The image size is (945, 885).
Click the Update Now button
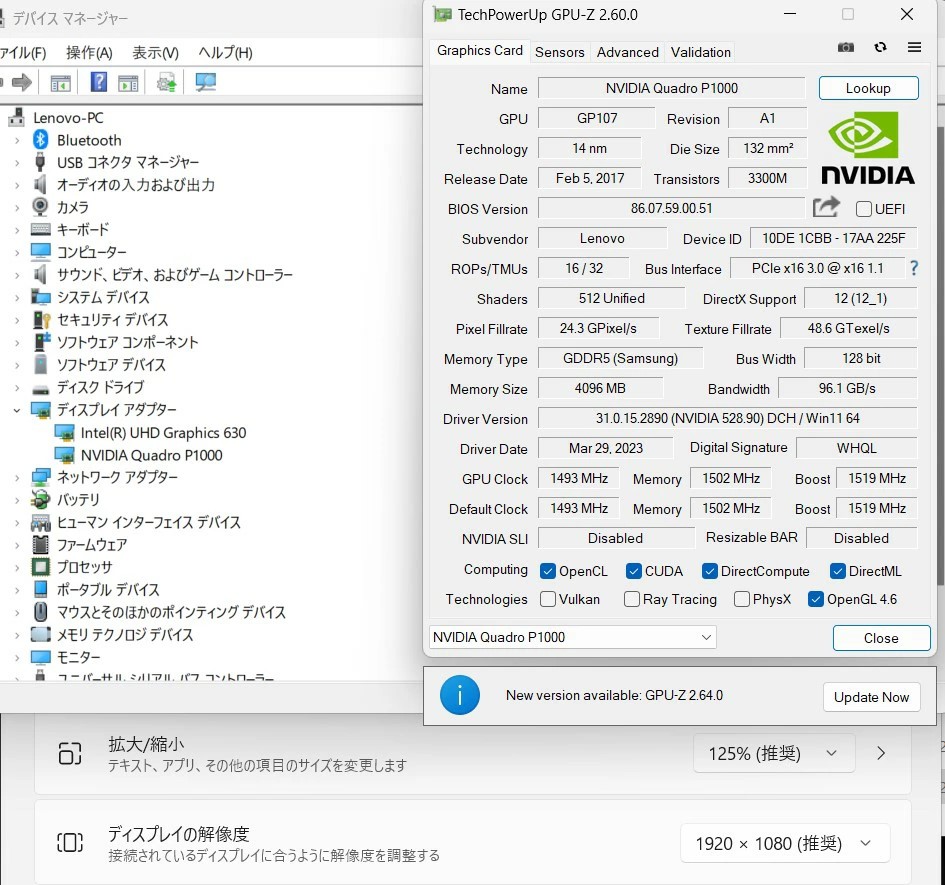pos(871,697)
